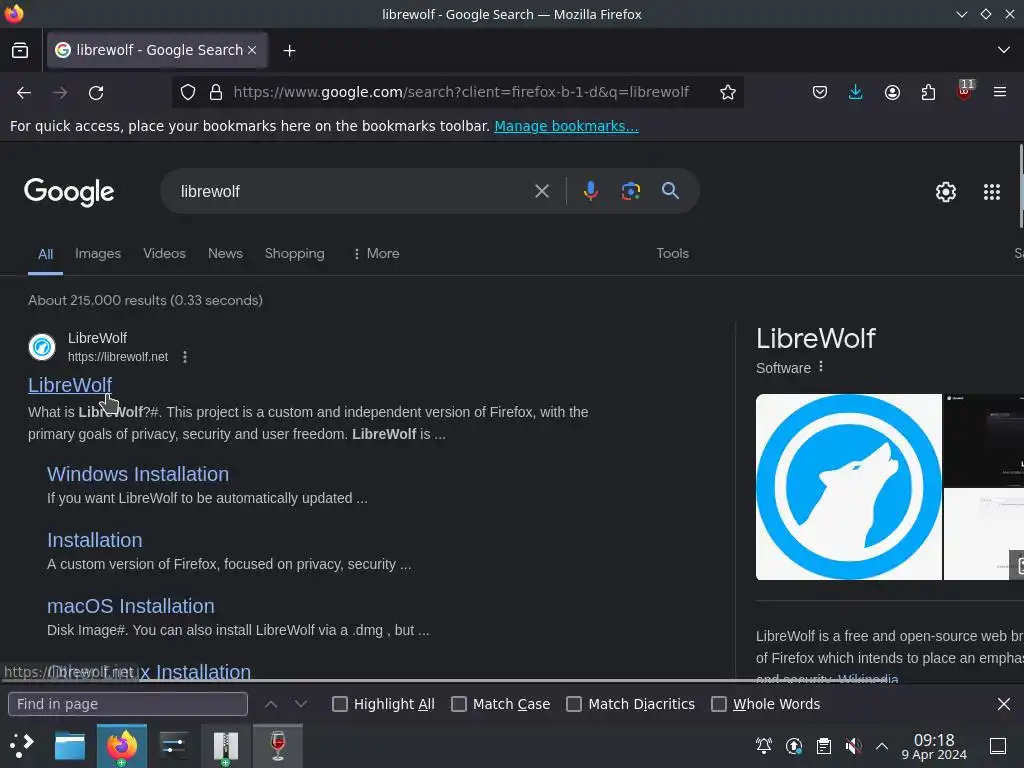Open uBlock Origin extension icon
1024x768 pixels.
965,91
